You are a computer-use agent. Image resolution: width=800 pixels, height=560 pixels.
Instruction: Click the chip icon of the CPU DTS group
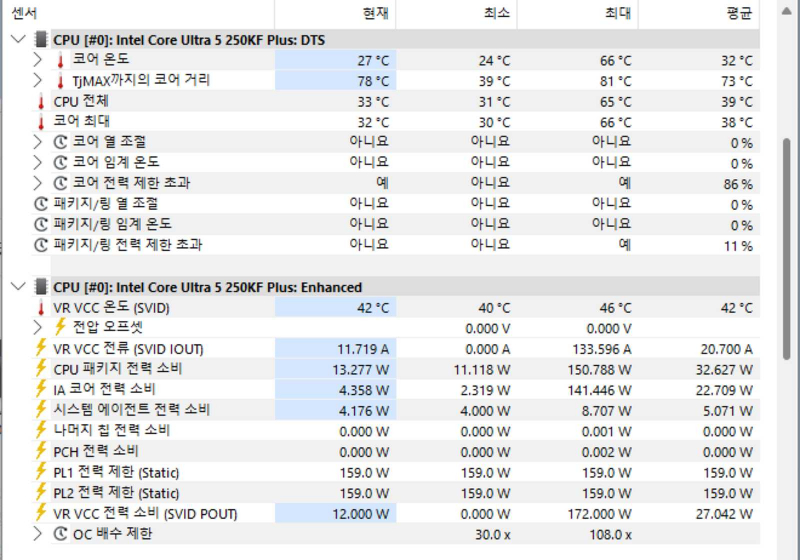point(41,39)
